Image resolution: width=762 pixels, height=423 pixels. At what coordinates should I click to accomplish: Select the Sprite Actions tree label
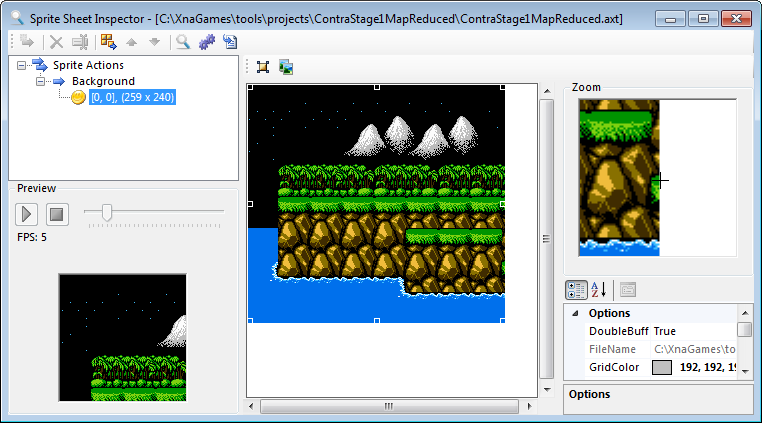(x=88, y=65)
